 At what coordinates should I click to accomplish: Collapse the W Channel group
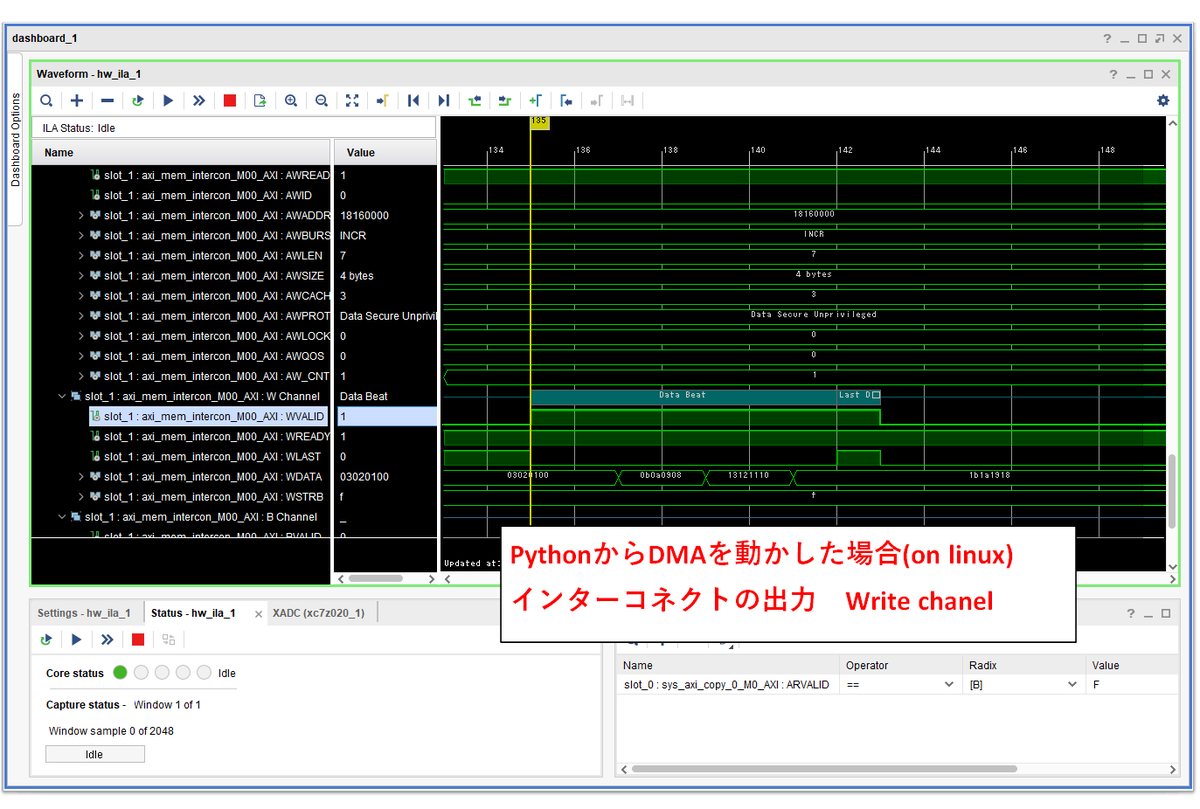(x=62, y=396)
